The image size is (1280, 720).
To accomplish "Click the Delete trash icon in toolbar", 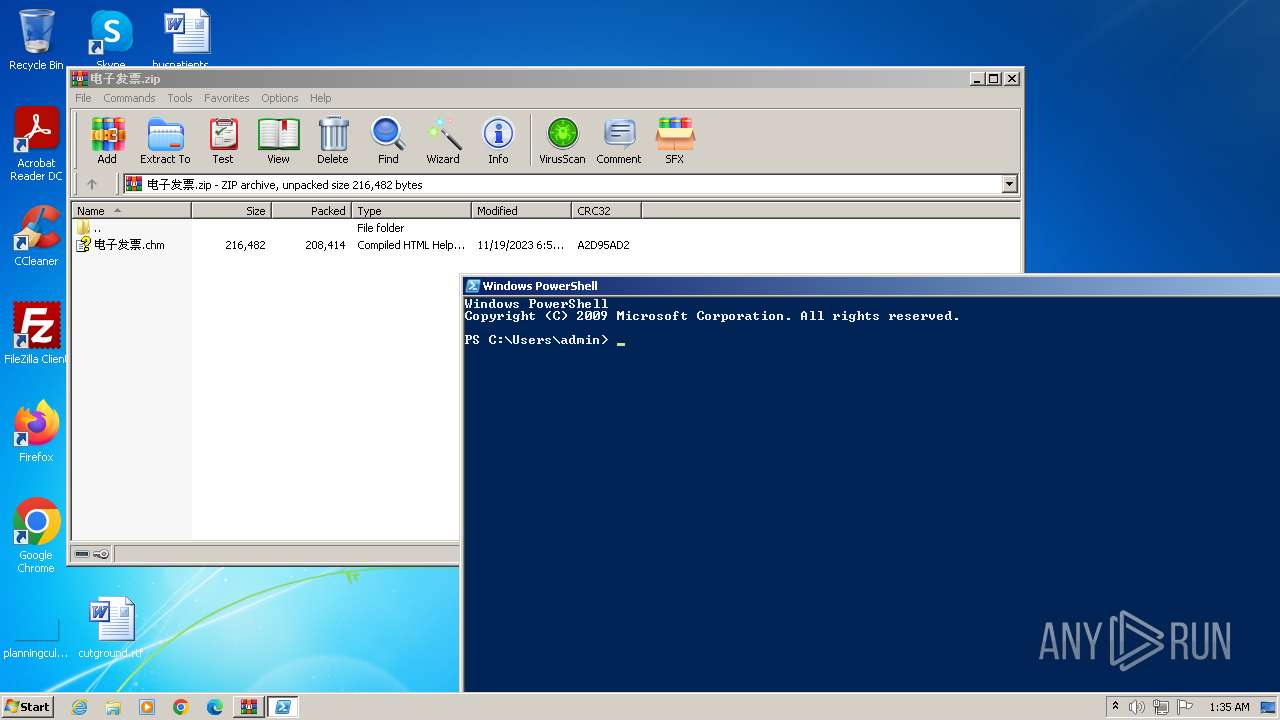I will (x=333, y=140).
